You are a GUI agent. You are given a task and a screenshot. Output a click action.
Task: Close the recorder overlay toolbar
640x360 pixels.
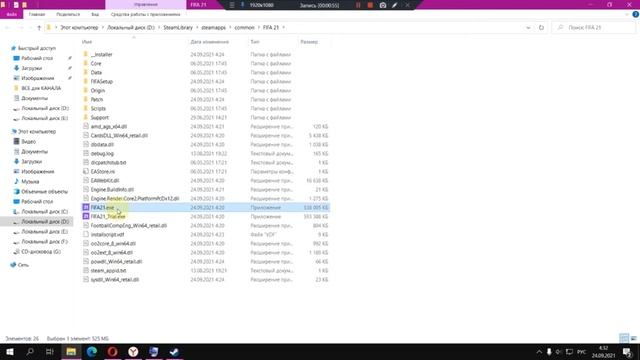407,5
